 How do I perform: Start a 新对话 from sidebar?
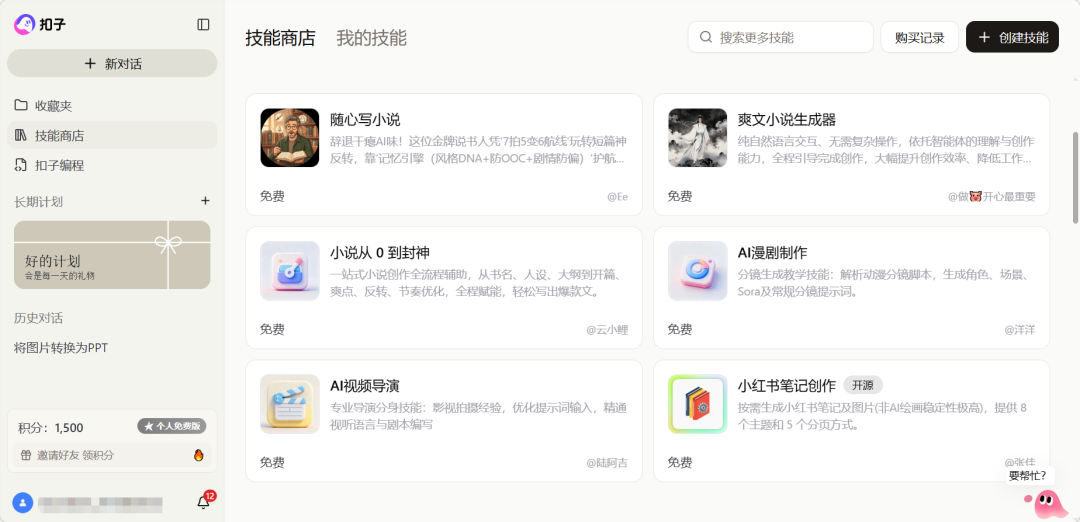point(112,63)
